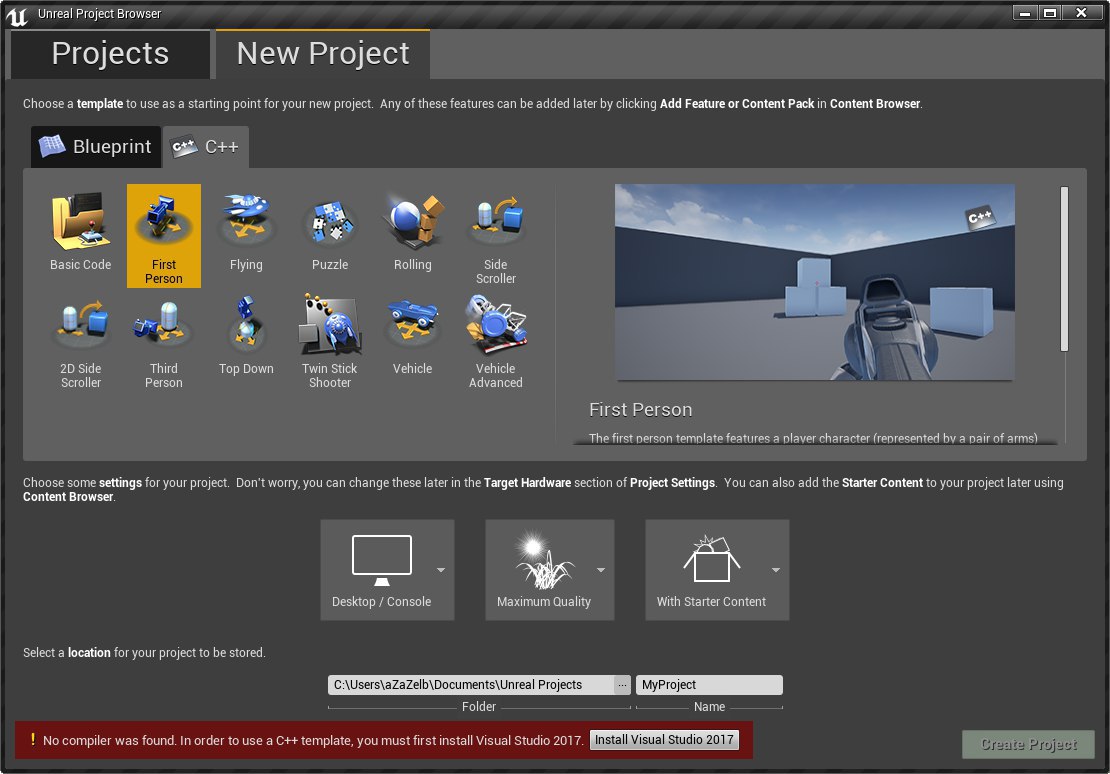The width and height of the screenshot is (1110, 774).
Task: Click Install Visual Studio 2017 button
Action: pyautogui.click(x=664, y=739)
